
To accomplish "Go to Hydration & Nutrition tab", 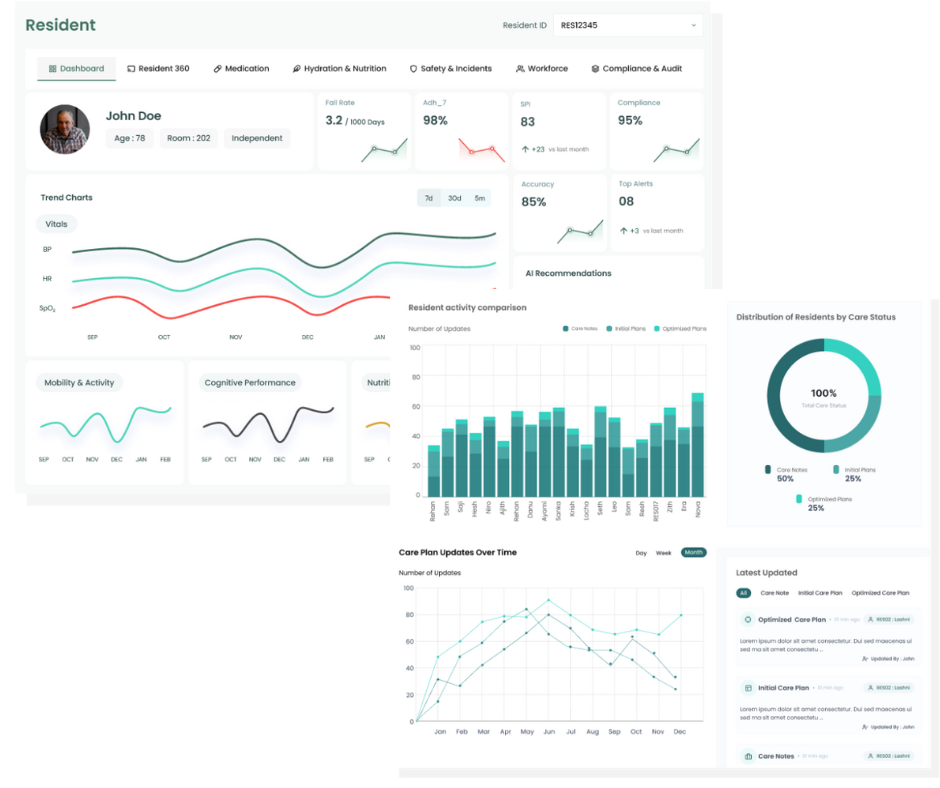I will pos(339,69).
